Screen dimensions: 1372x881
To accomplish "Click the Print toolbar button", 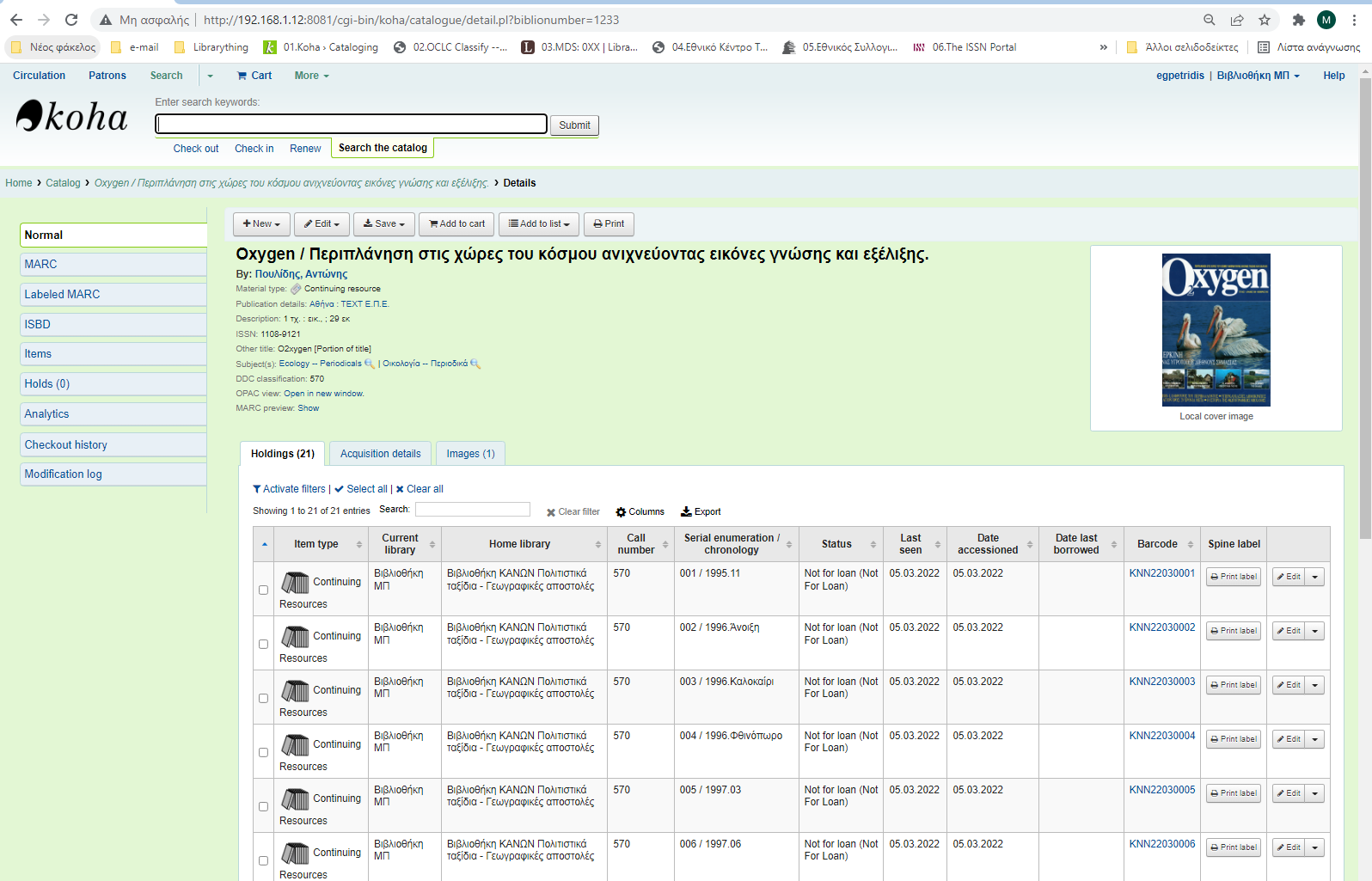I will (x=609, y=224).
